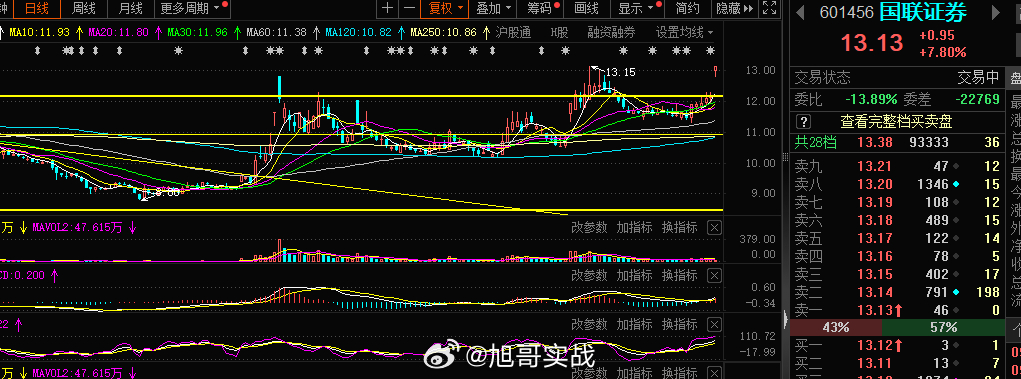Viewport: 1021px width, 379px height.
Task: Toggle the 融资融券 margin overlay
Action: [x=611, y=32]
